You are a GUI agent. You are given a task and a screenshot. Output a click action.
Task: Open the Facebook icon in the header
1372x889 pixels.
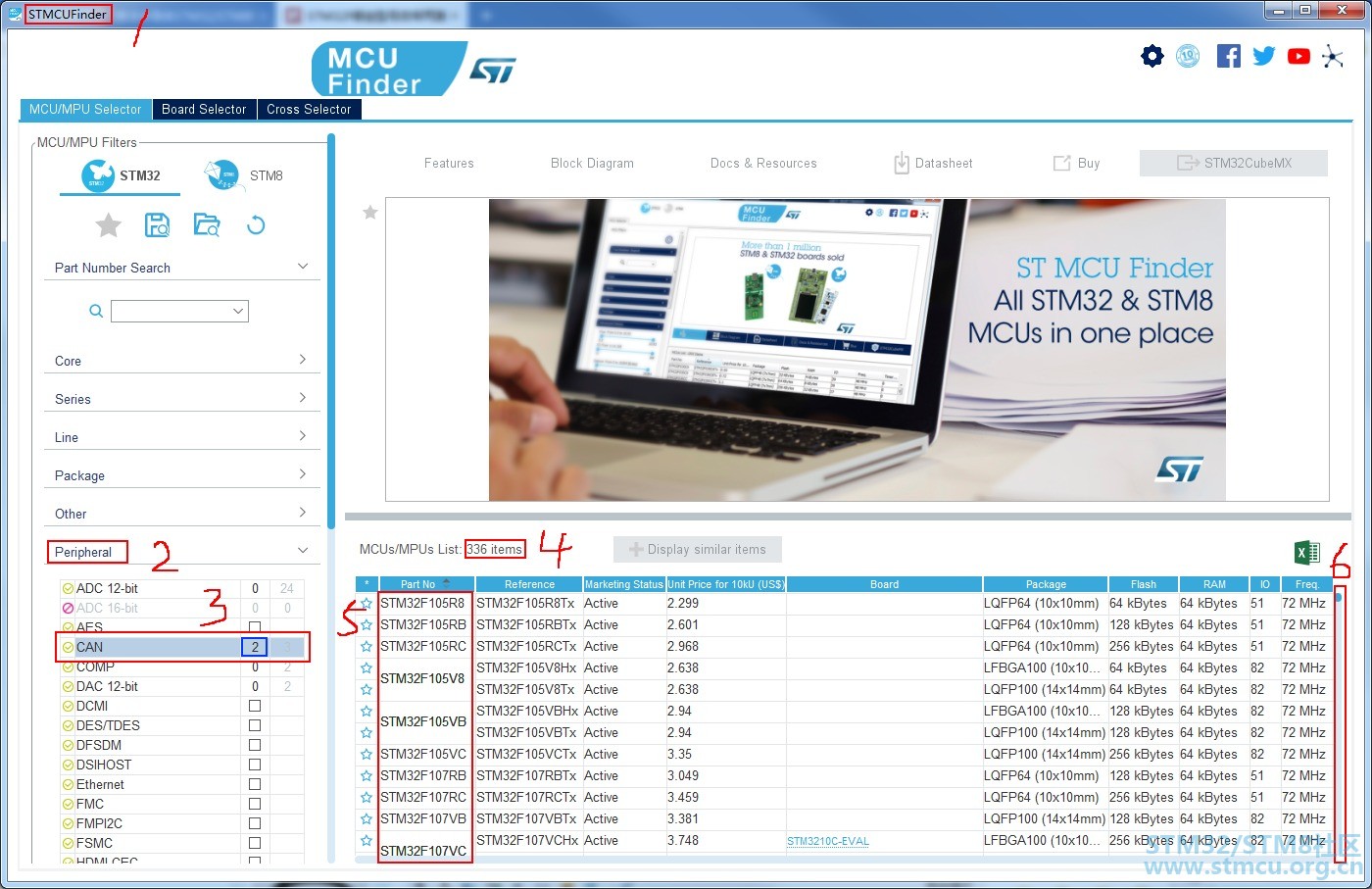(x=1229, y=56)
